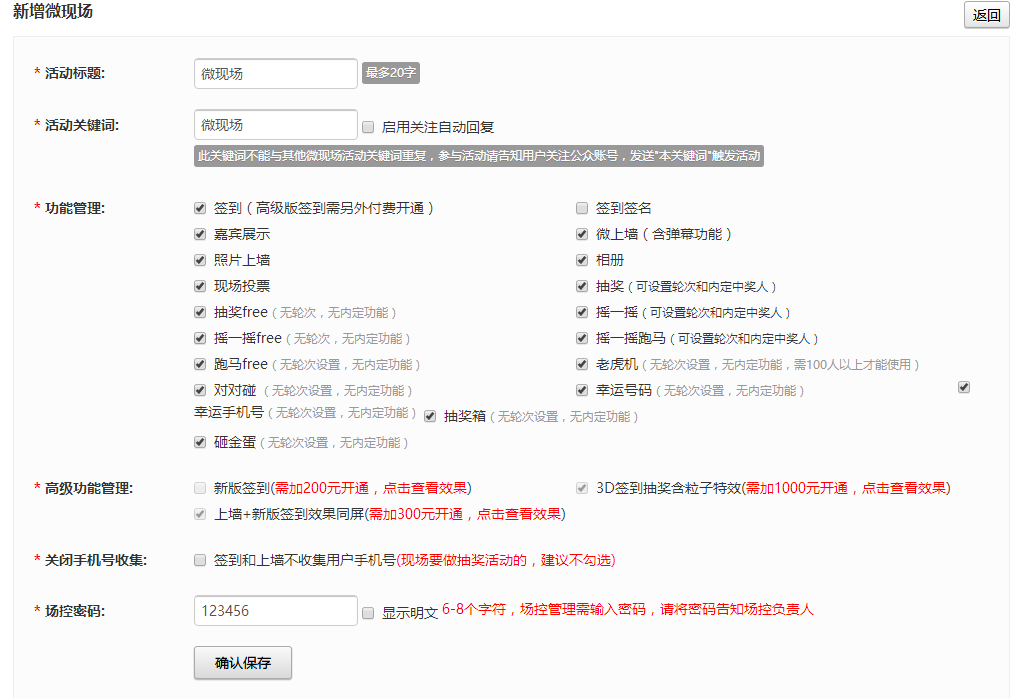Screen dimensions: 1020x698
Task: Uncheck the 签到 (高级版签到) checkbox
Action: coord(200,208)
